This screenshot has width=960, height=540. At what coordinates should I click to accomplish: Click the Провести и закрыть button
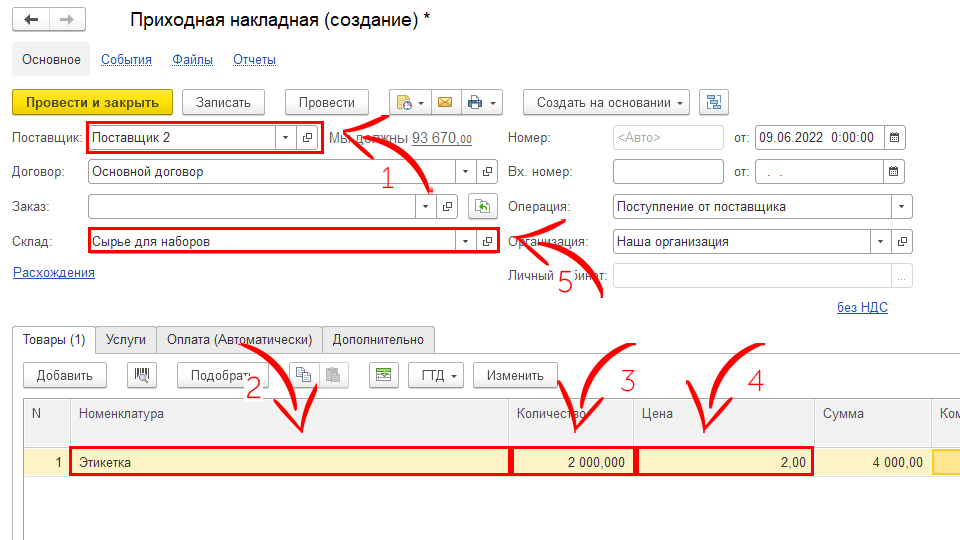pyautogui.click(x=92, y=102)
